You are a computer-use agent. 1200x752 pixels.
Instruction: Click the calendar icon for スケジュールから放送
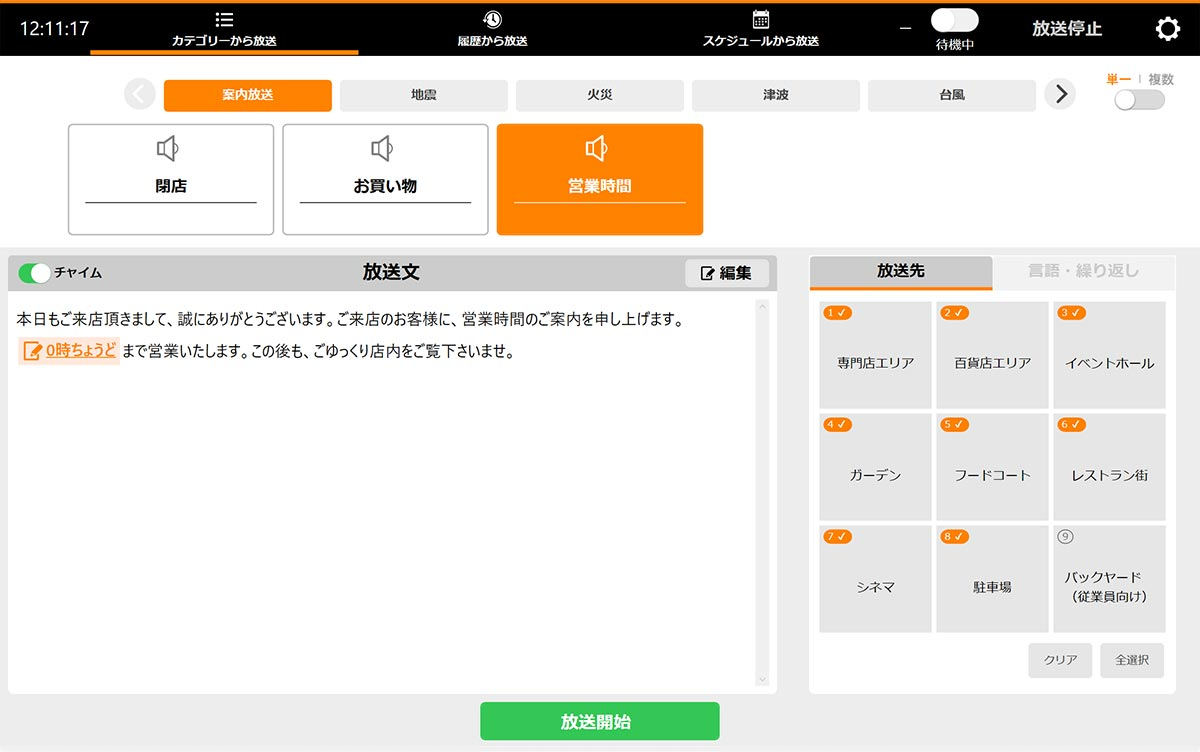[760, 20]
